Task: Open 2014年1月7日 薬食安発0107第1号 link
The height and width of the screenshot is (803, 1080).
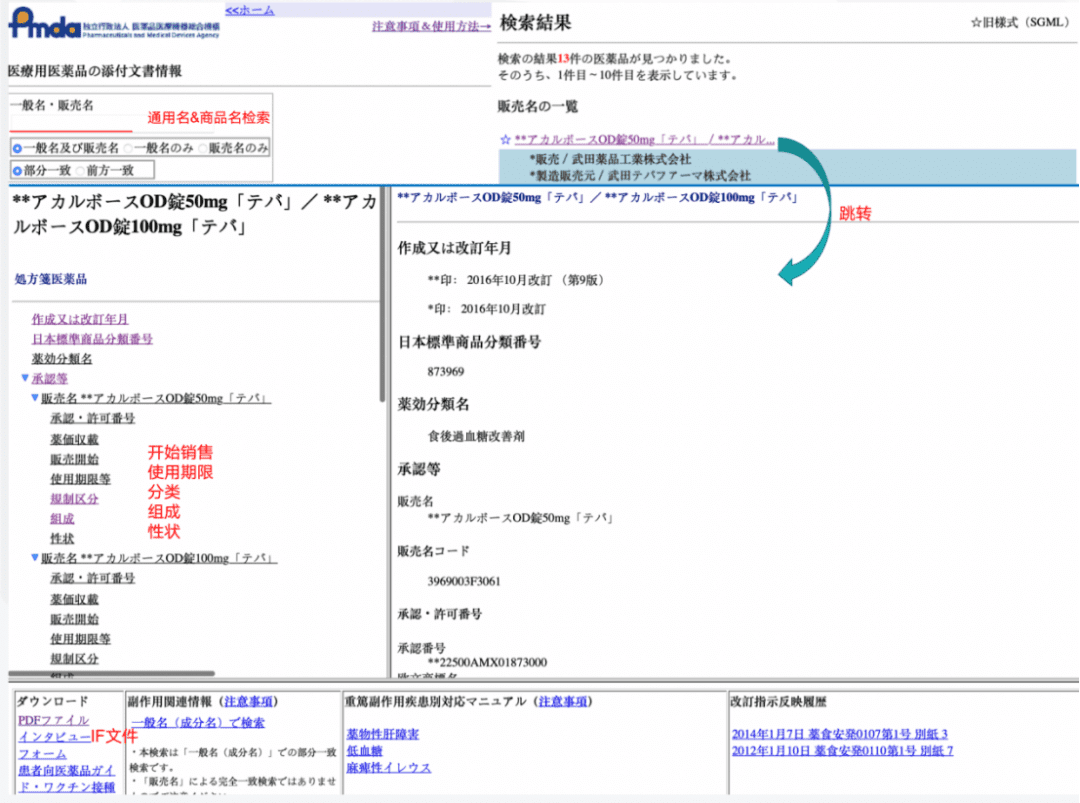Action: (x=840, y=734)
